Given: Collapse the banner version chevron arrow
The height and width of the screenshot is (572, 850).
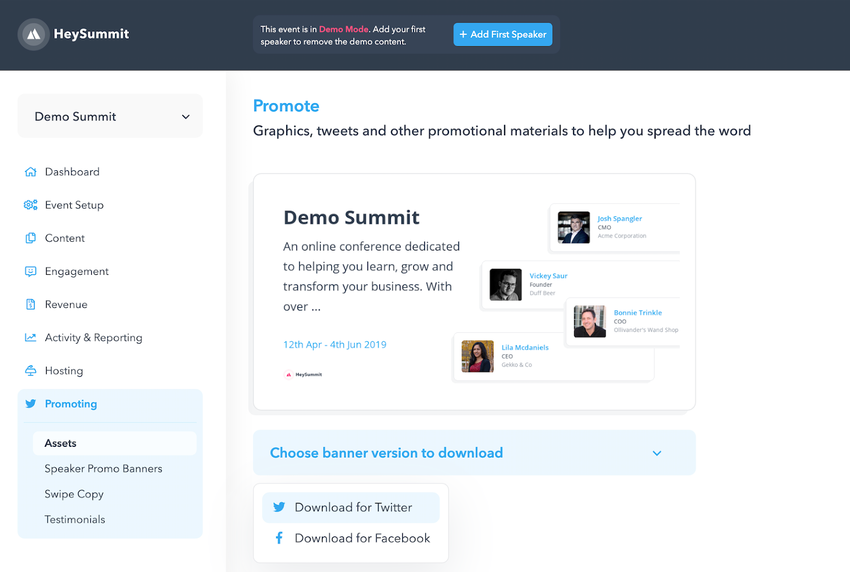Looking at the screenshot, I should pos(657,453).
